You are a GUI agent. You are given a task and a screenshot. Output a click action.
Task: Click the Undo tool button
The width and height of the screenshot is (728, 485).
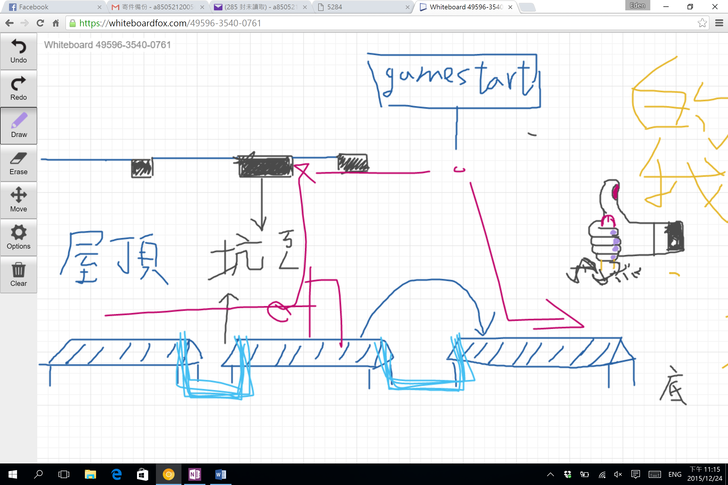point(19,51)
